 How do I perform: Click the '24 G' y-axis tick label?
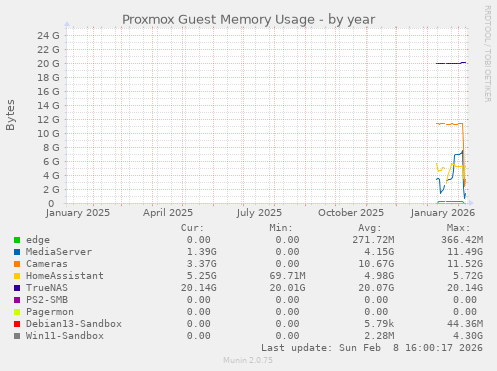coord(48,35)
